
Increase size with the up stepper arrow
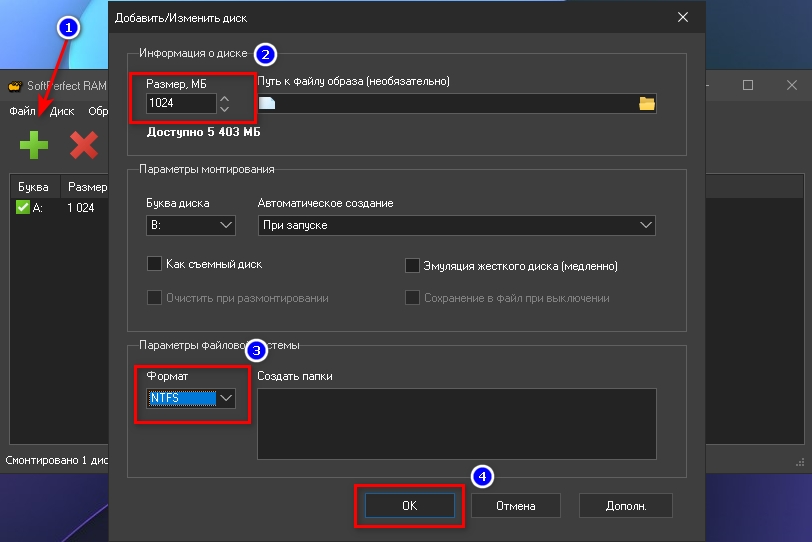(225, 98)
